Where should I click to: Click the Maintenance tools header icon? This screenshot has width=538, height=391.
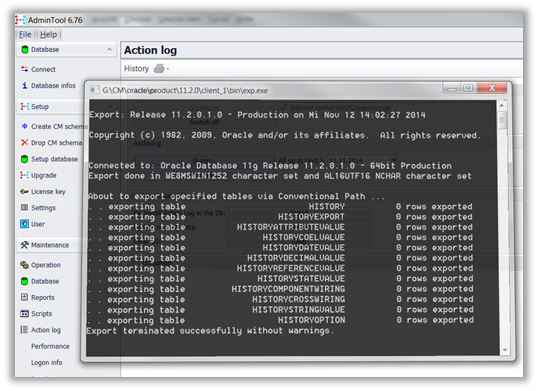tap(24, 245)
